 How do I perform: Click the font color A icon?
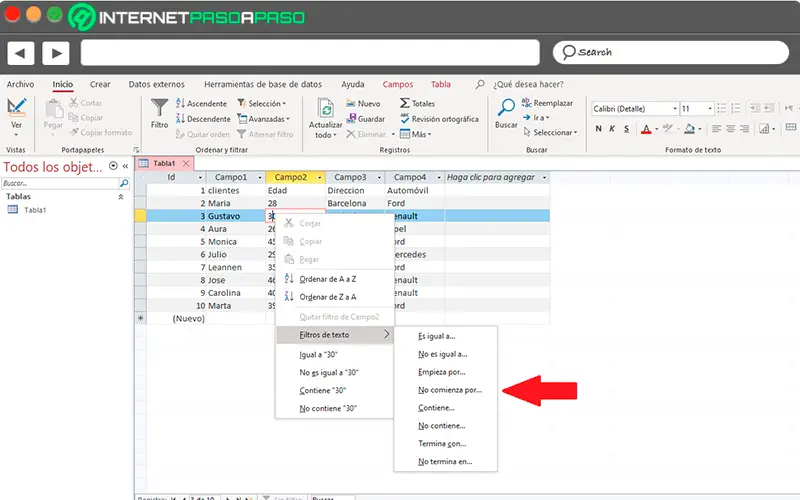click(x=646, y=129)
